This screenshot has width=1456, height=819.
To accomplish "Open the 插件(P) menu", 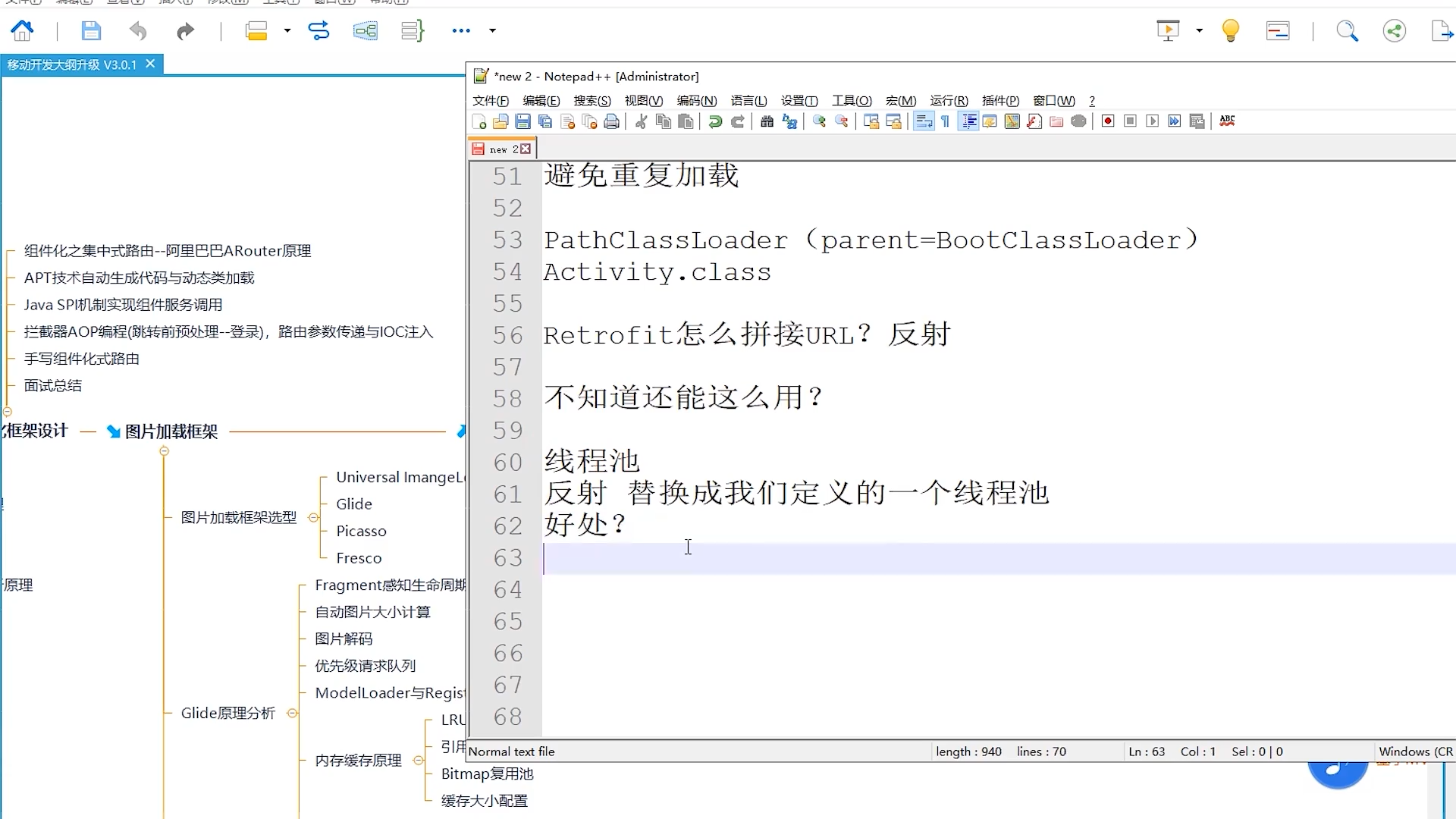I will 999,101.
